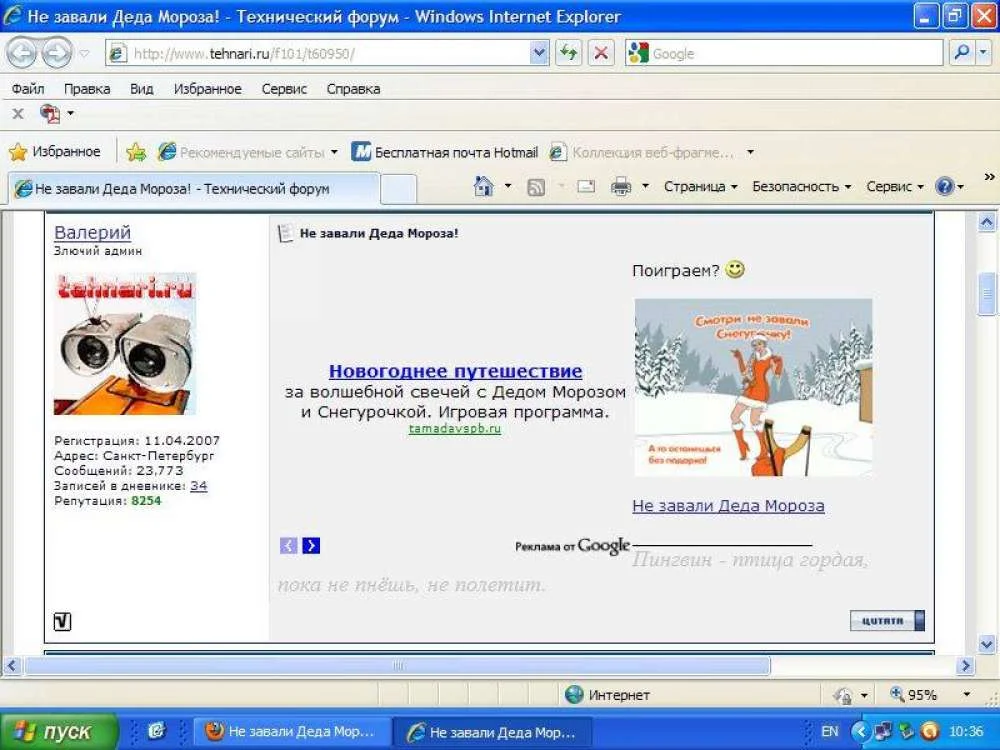Open the command bar Сервис menu
1000x750 pixels.
click(894, 186)
